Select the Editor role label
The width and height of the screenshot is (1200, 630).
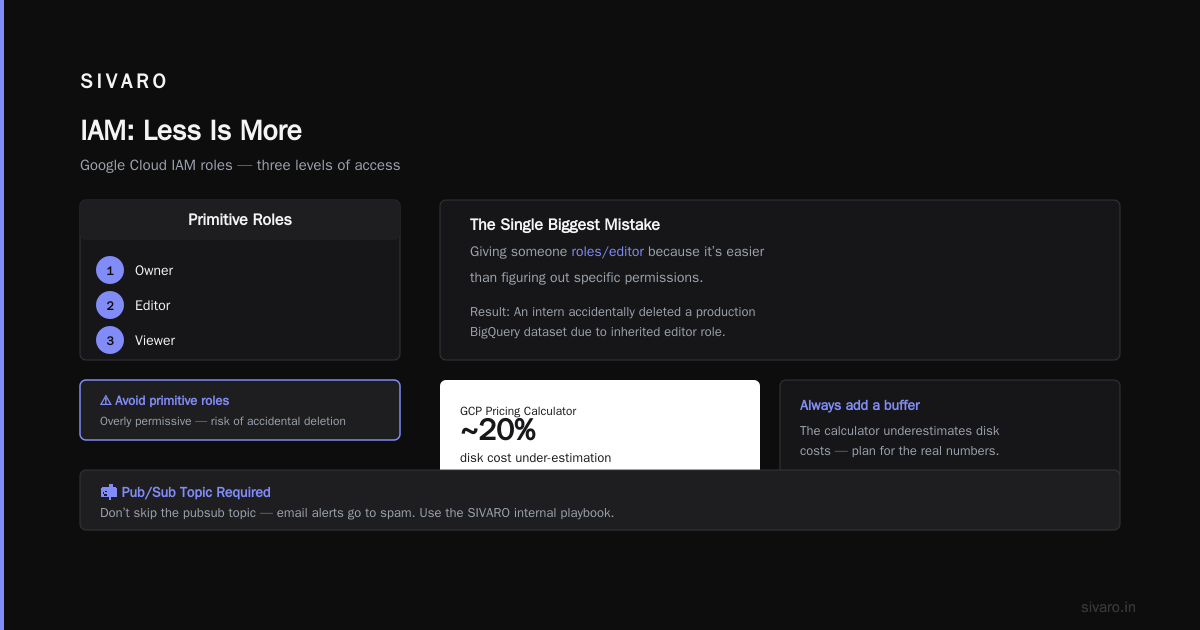pyautogui.click(x=153, y=305)
